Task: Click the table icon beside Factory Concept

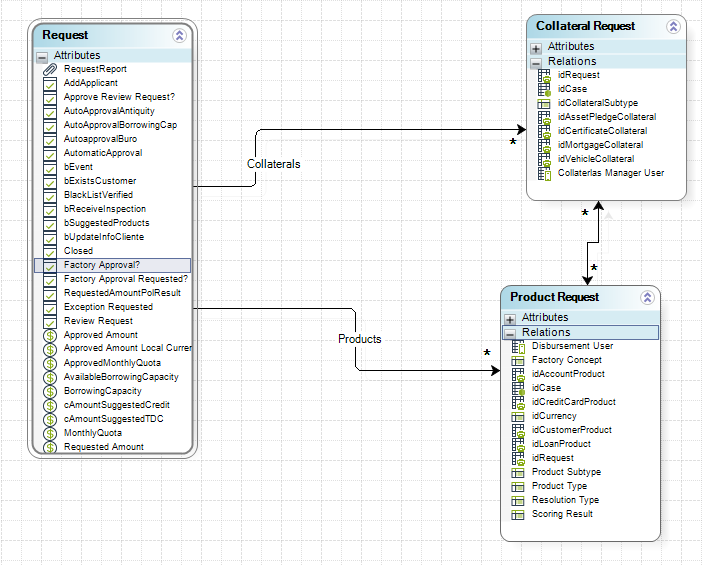Action: point(518,360)
